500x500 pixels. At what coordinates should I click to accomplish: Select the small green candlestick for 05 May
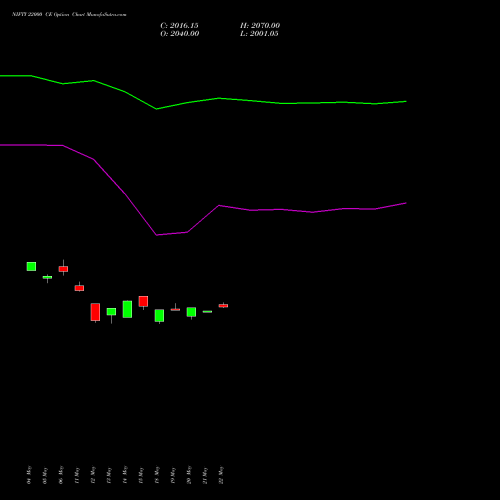(47, 277)
